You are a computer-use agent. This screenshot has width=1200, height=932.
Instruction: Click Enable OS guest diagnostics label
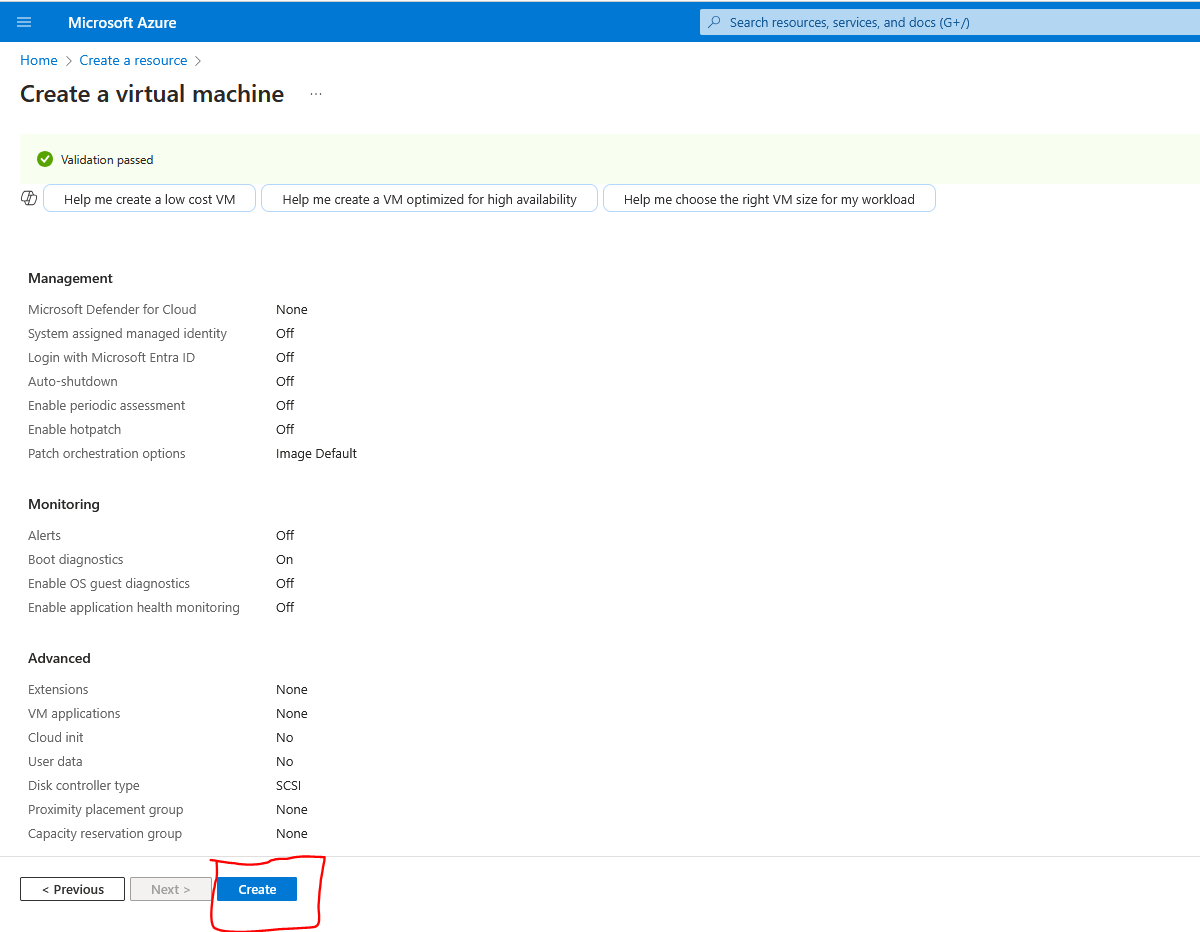109,583
